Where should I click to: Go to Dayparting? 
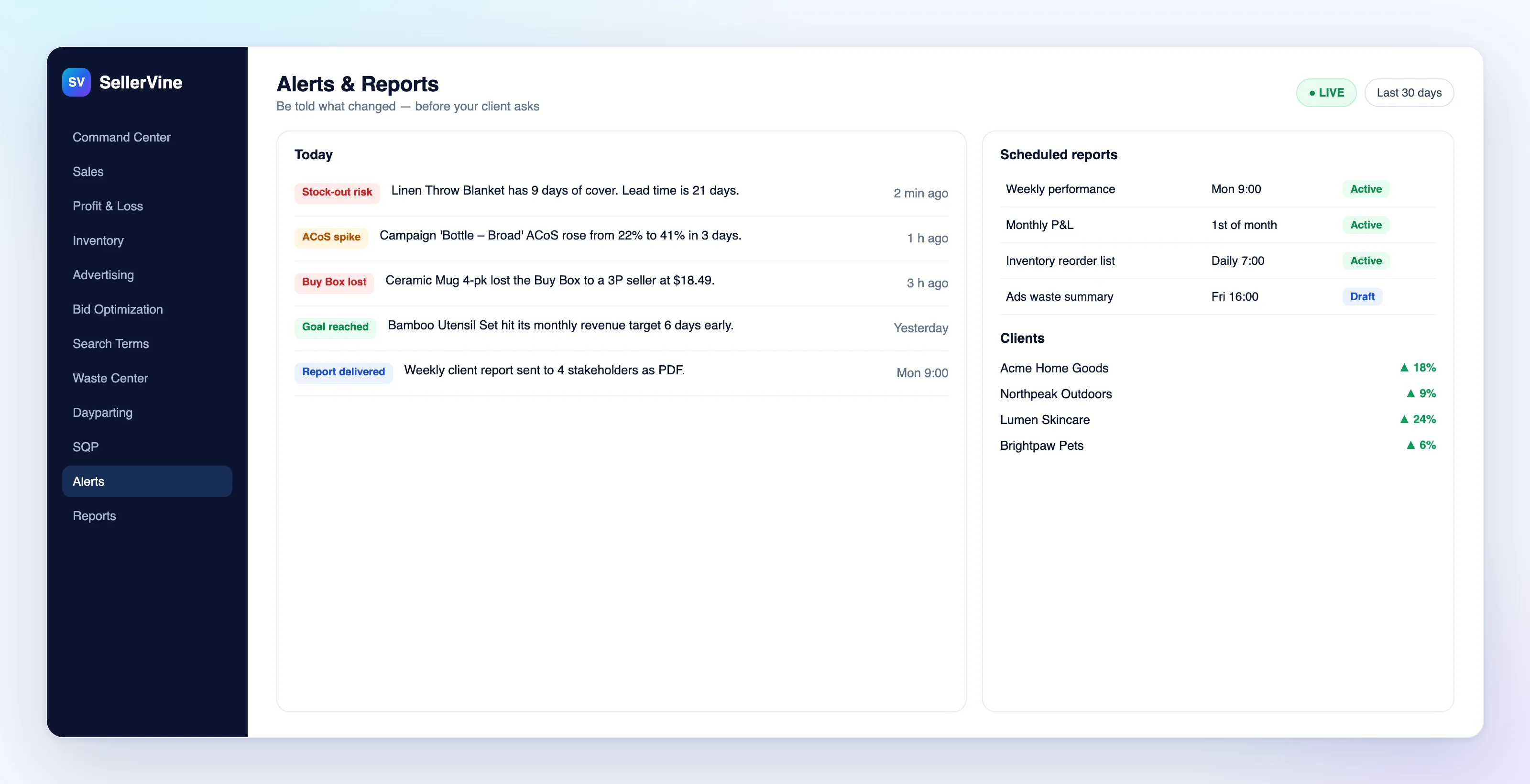(147, 413)
